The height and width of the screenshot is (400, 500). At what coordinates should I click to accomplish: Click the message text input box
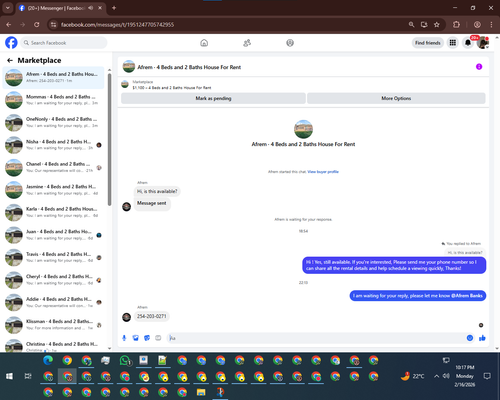(317, 338)
